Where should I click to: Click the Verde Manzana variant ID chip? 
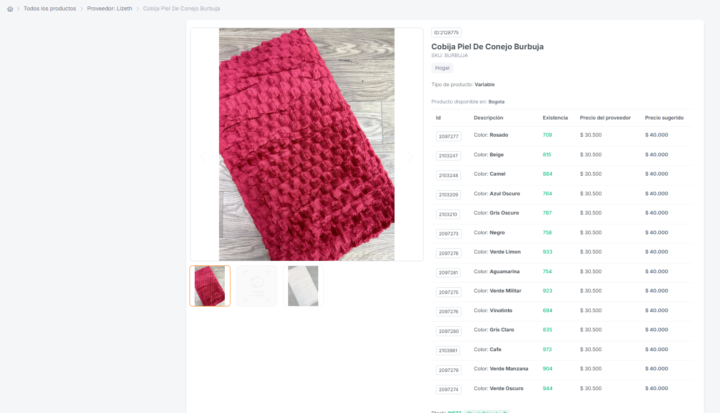coord(448,370)
